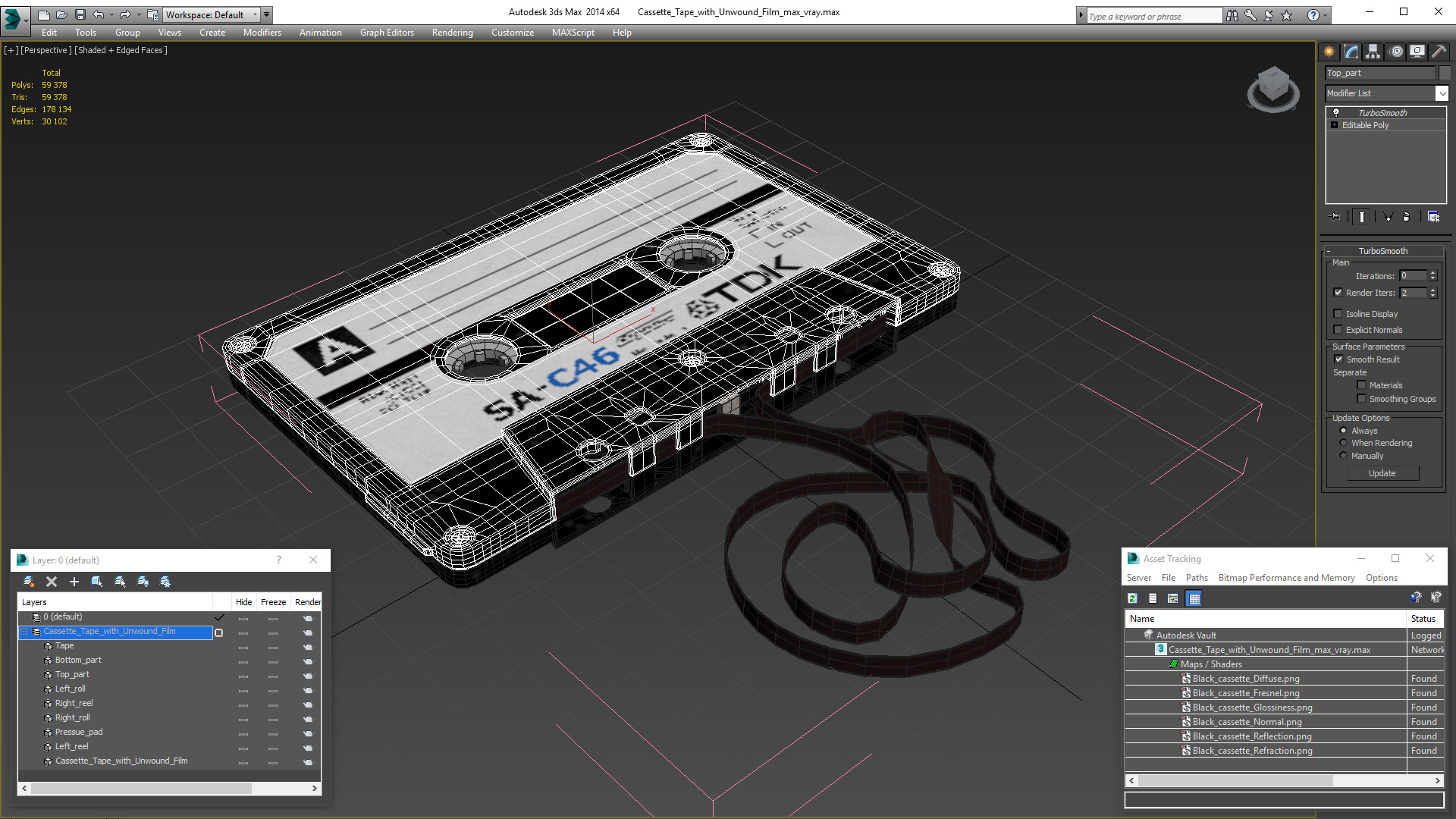Screen dimensions: 1456x819
Task: Click table view icon in Asset Tracking
Action: coord(1194,598)
